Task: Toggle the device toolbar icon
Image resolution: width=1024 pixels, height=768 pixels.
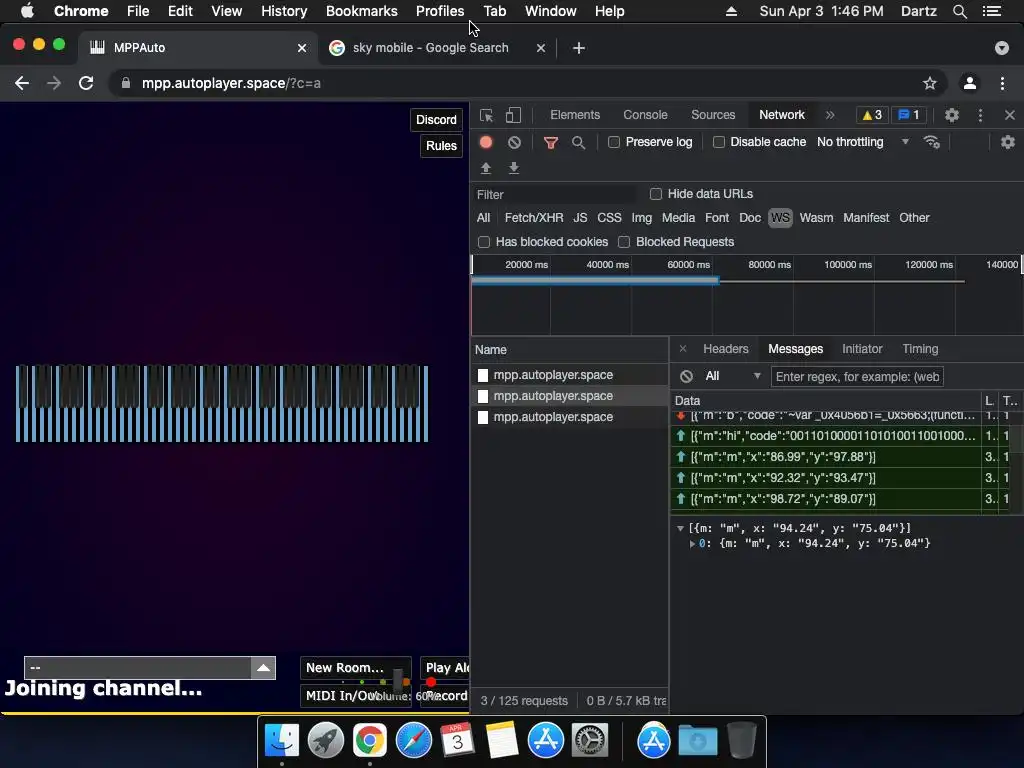Action: (x=513, y=116)
